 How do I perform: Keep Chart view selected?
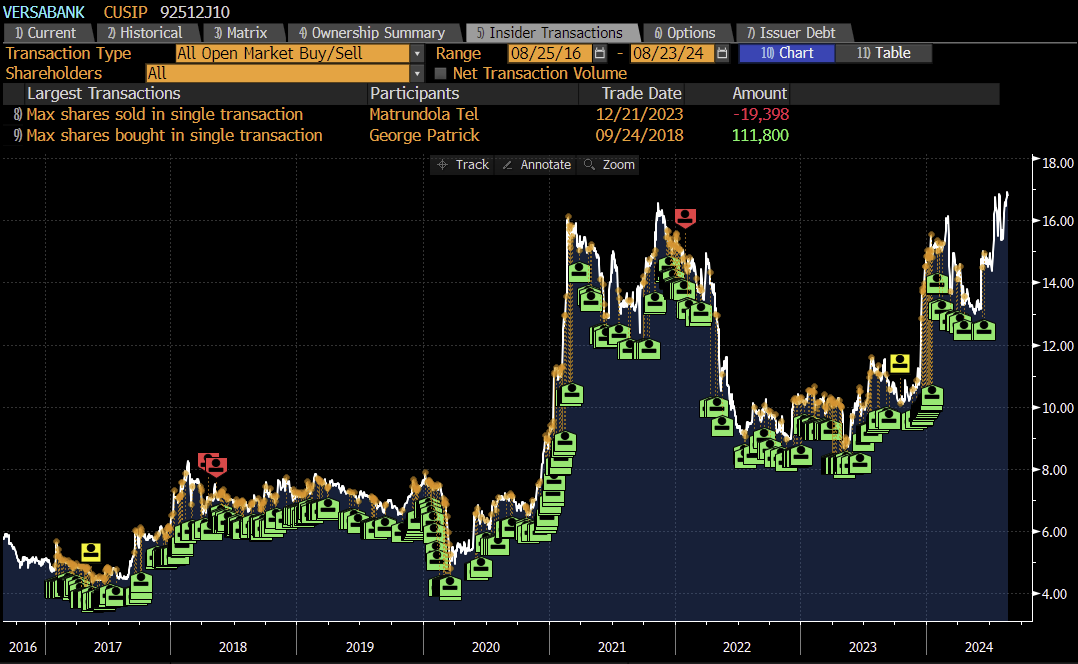786,53
